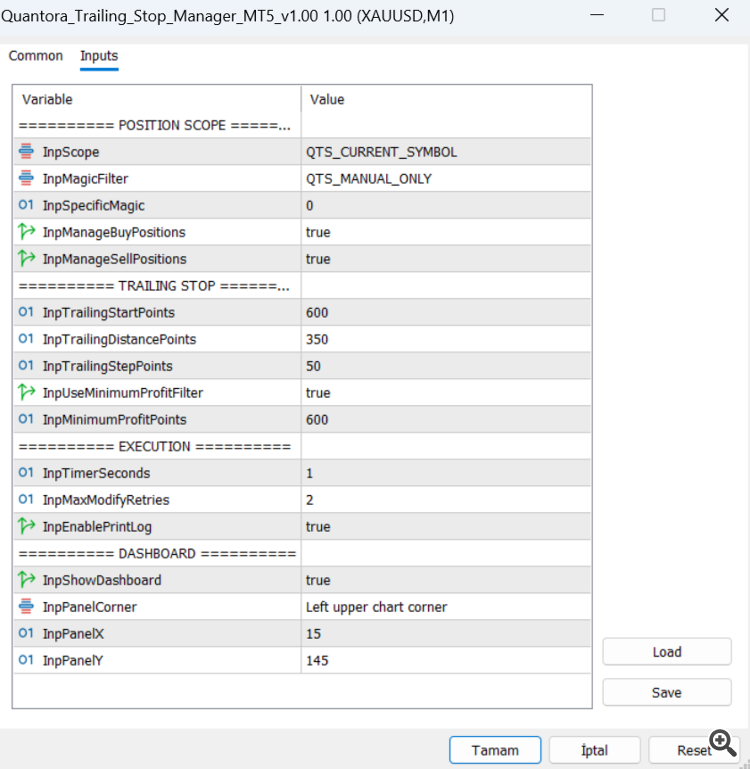Select the EXECUTION separator row
The height and width of the screenshot is (769, 750).
coord(302,446)
